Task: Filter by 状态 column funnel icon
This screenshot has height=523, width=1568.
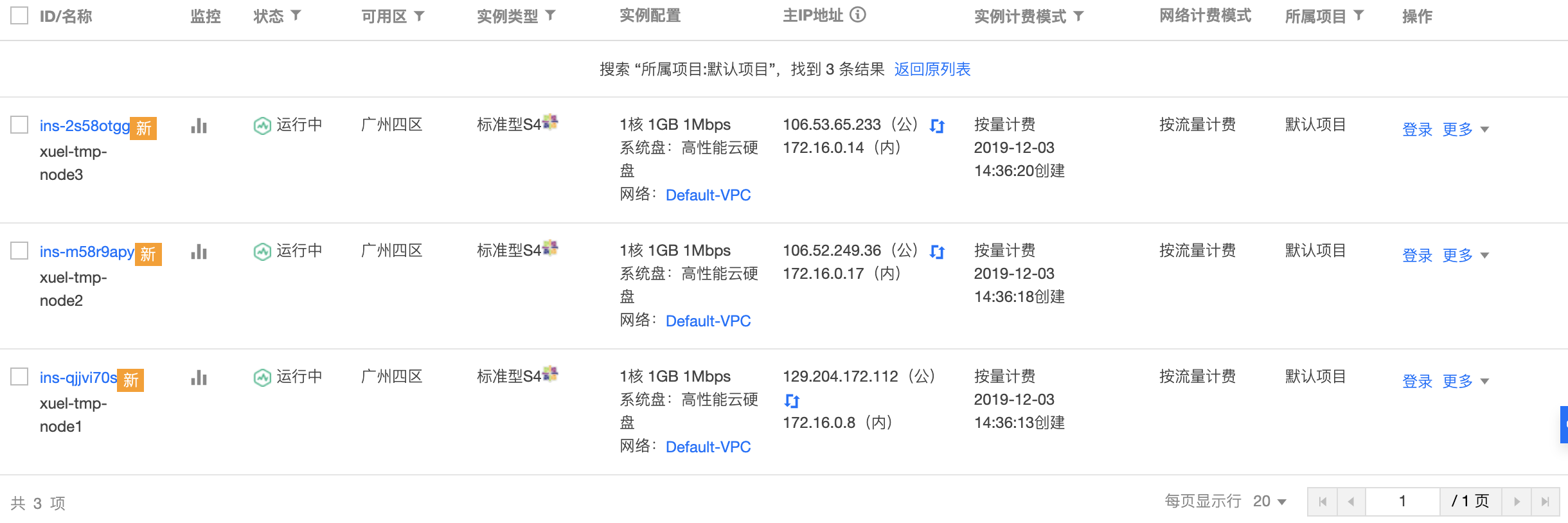Action: point(296,15)
